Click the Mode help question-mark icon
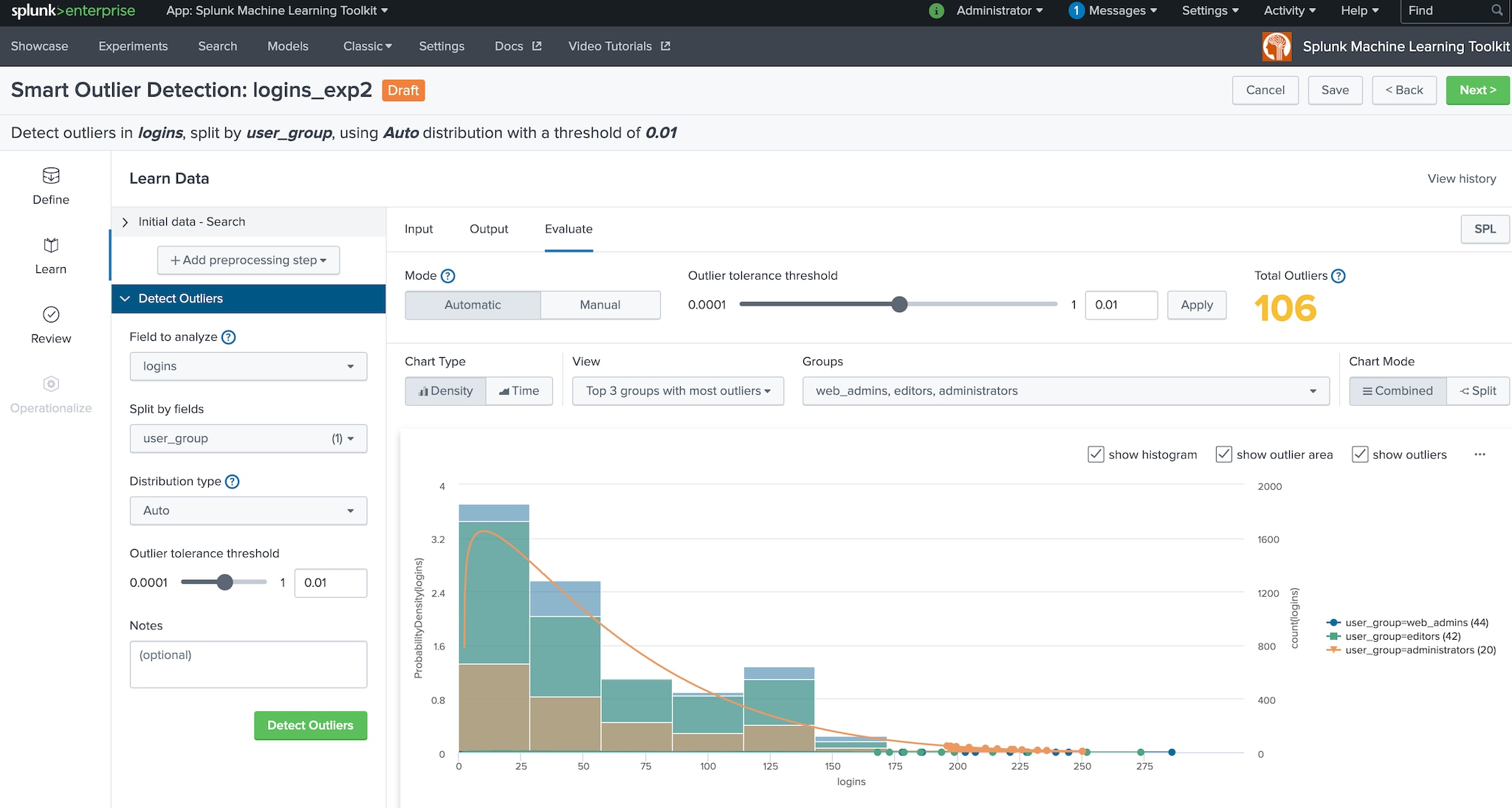Image resolution: width=1512 pixels, height=808 pixels. [447, 276]
